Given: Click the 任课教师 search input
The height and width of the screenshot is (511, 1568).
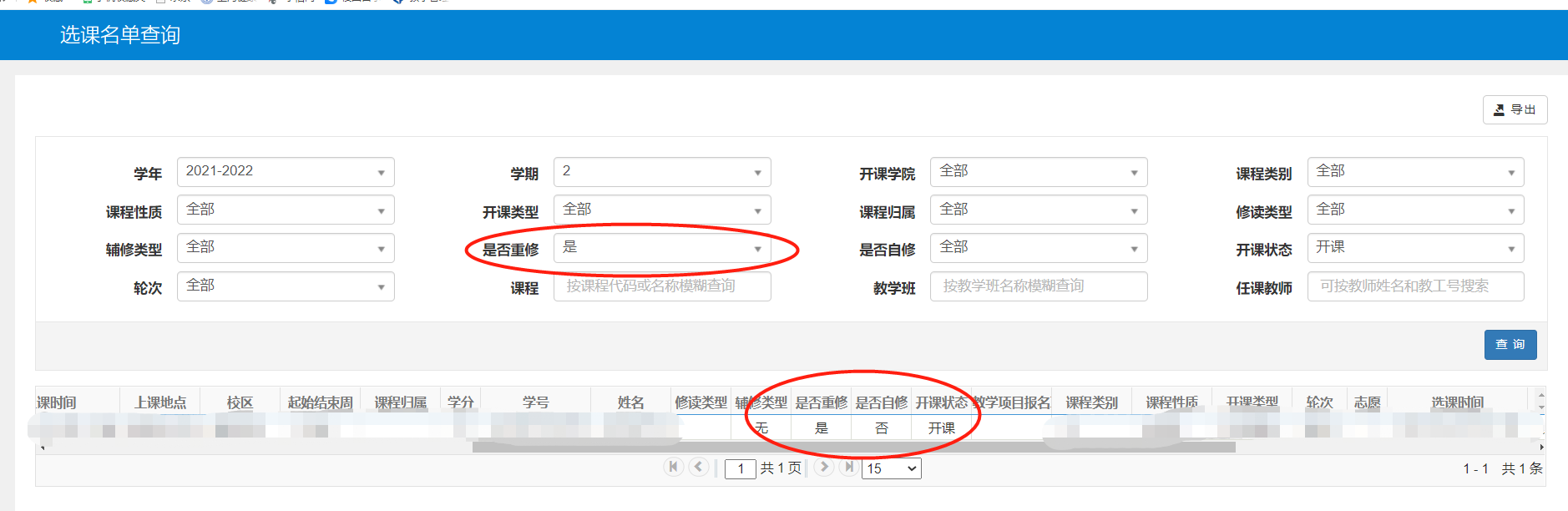Looking at the screenshot, I should [1415, 286].
